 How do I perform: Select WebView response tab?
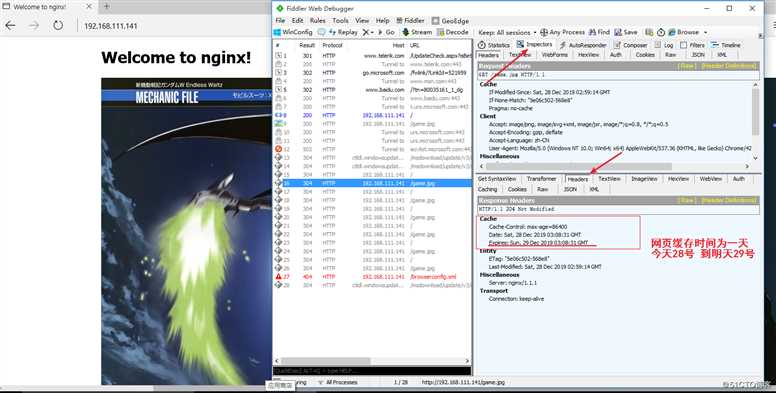[x=711, y=179]
